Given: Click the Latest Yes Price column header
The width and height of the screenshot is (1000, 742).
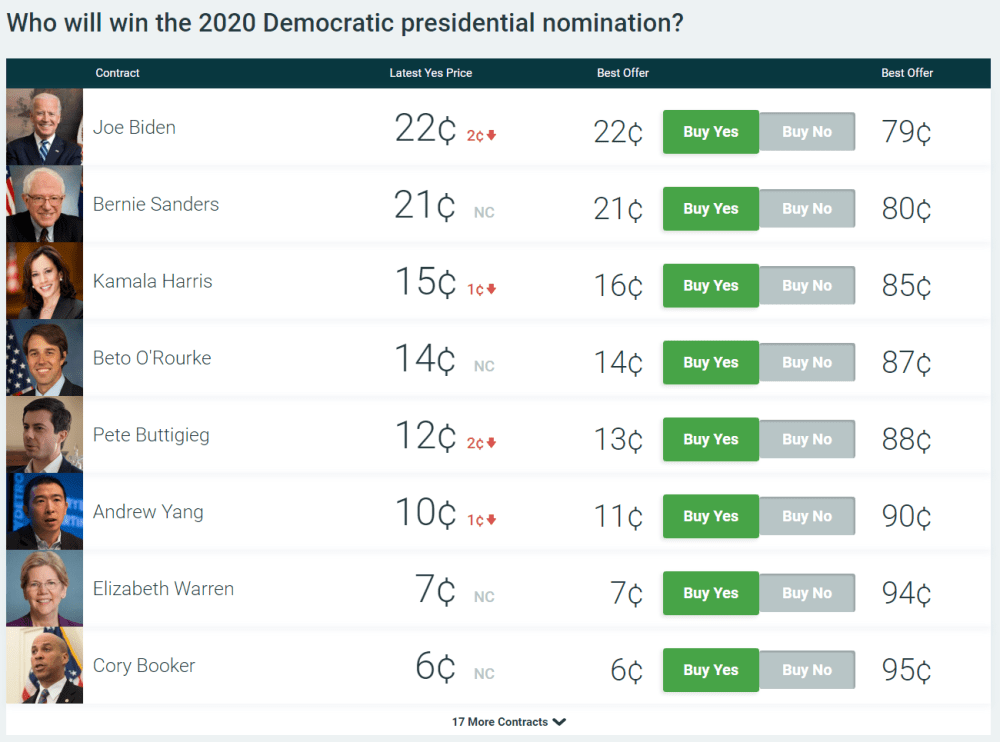Looking at the screenshot, I should tap(430, 73).
